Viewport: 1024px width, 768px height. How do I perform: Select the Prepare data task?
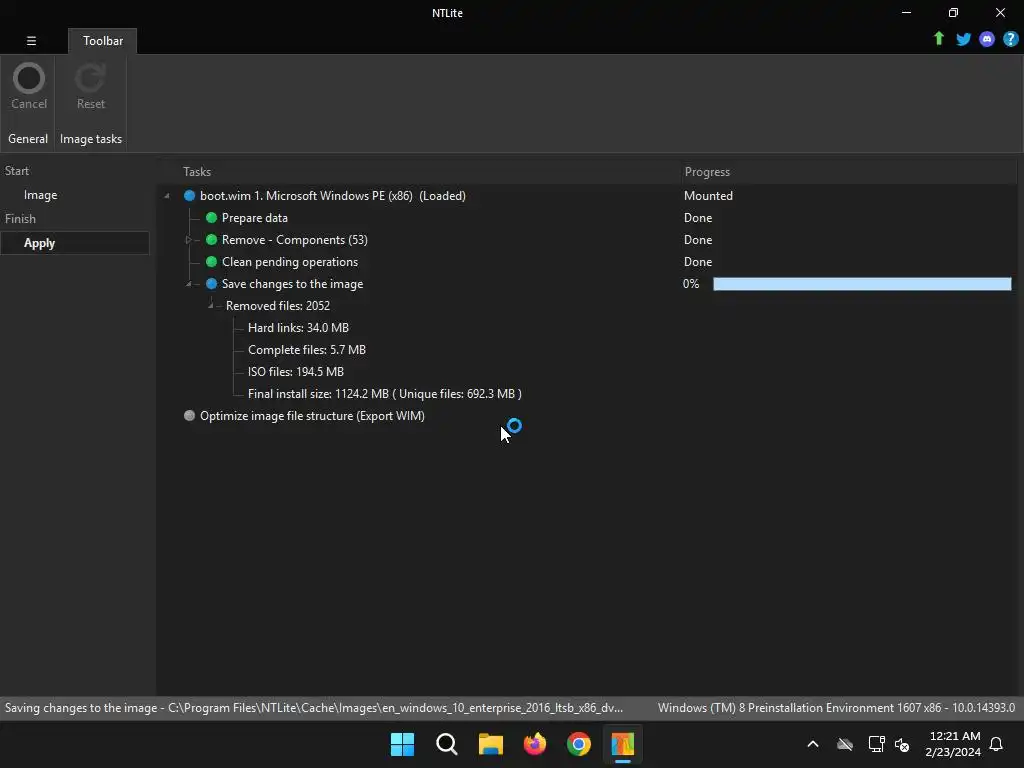click(255, 217)
